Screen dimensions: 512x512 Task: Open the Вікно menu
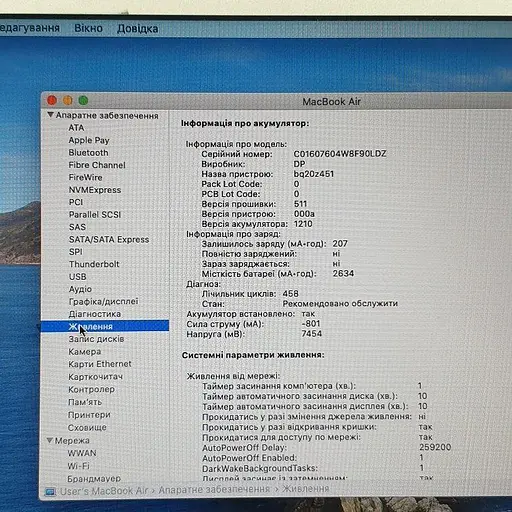(x=88, y=28)
